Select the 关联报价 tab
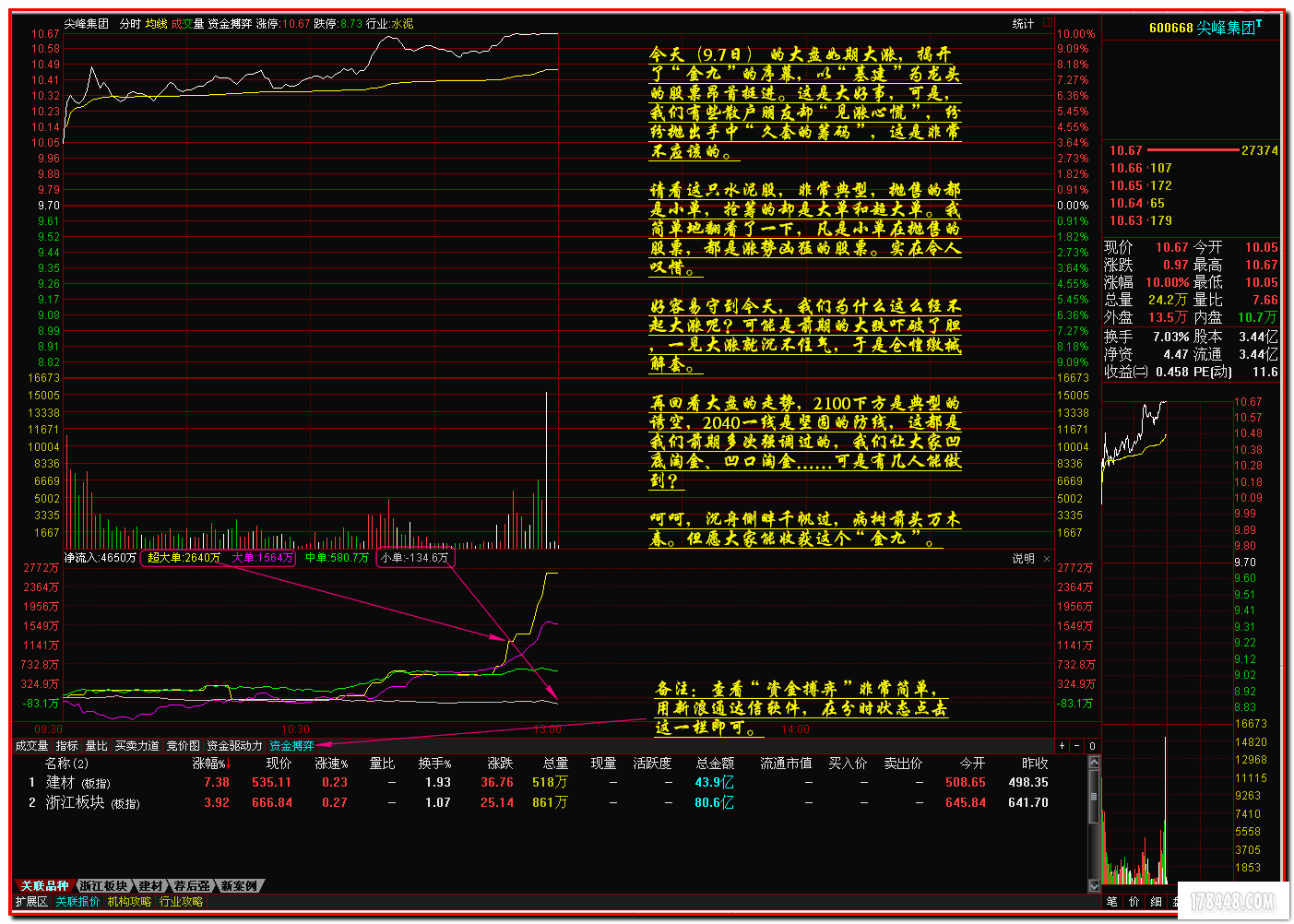Viewport: 1294px width, 924px height. [77, 902]
